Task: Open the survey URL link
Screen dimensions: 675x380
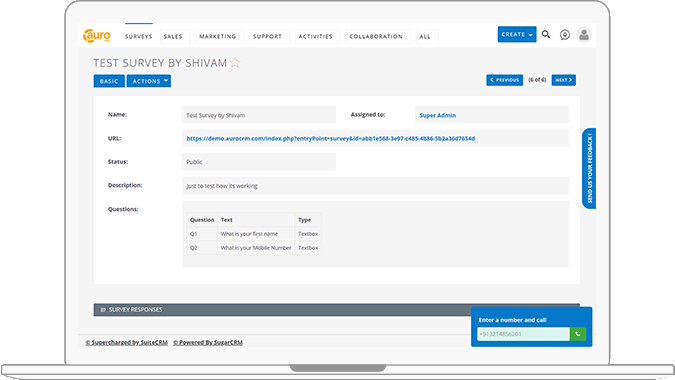Action: click(x=331, y=139)
